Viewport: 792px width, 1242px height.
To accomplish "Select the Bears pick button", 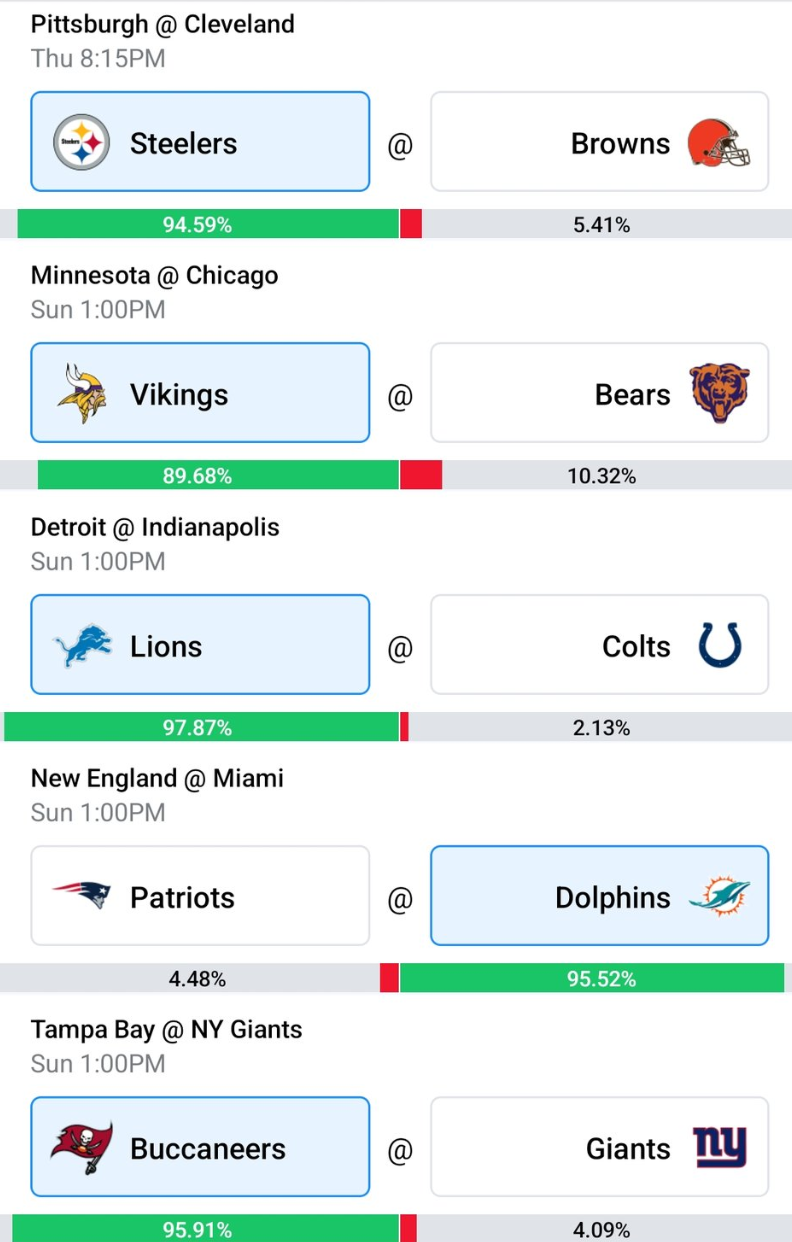I will click(x=600, y=393).
